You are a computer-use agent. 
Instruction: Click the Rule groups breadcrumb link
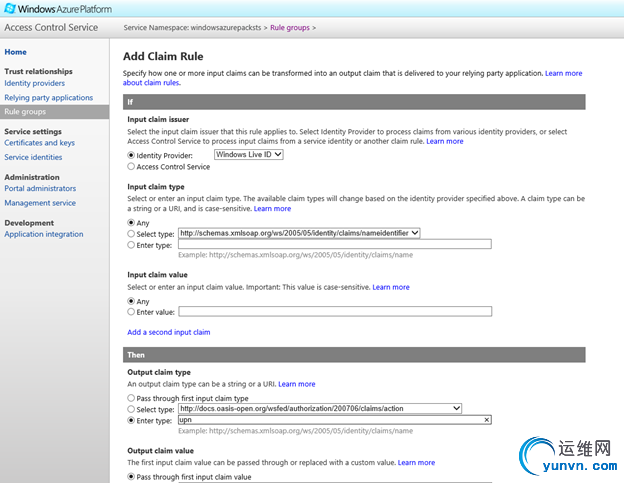click(x=290, y=27)
